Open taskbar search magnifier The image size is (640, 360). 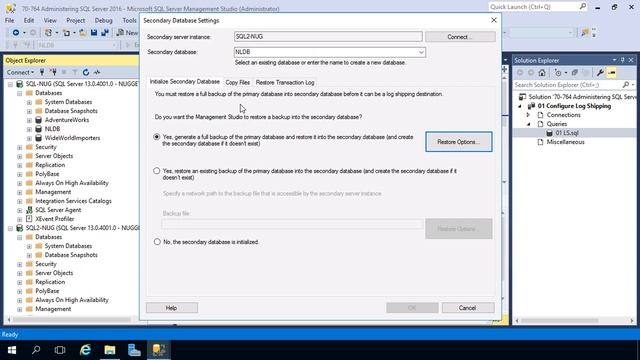point(36,350)
